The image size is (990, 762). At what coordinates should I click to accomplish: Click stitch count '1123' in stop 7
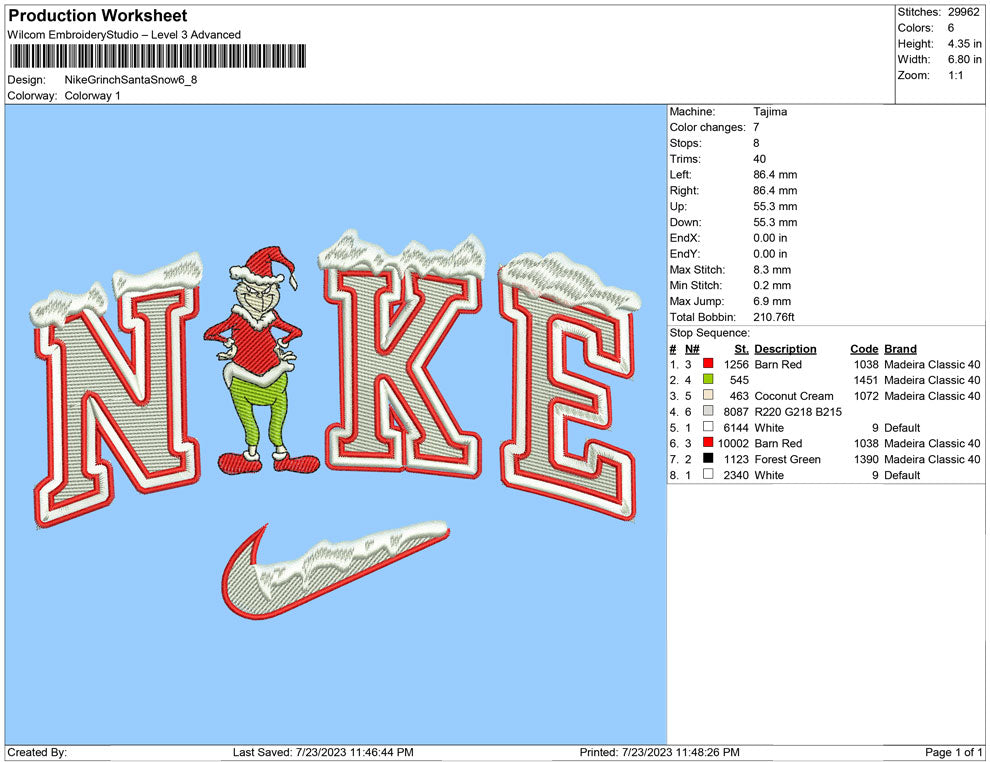736,459
